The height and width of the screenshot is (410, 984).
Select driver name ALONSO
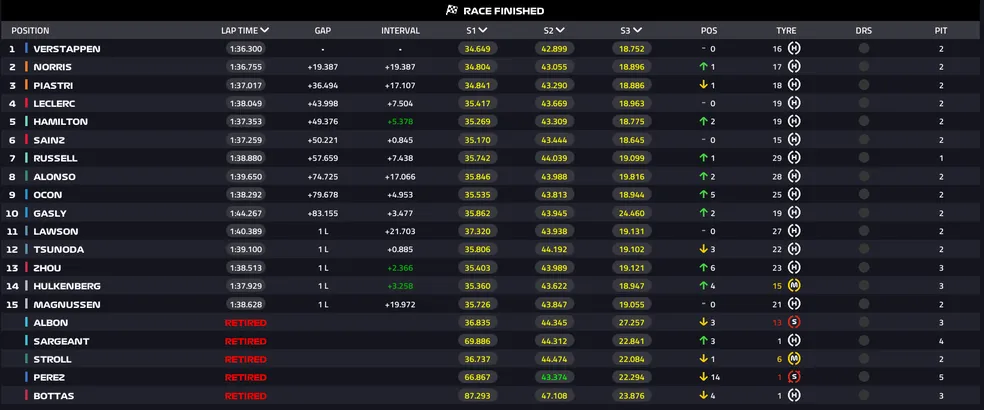(53, 176)
